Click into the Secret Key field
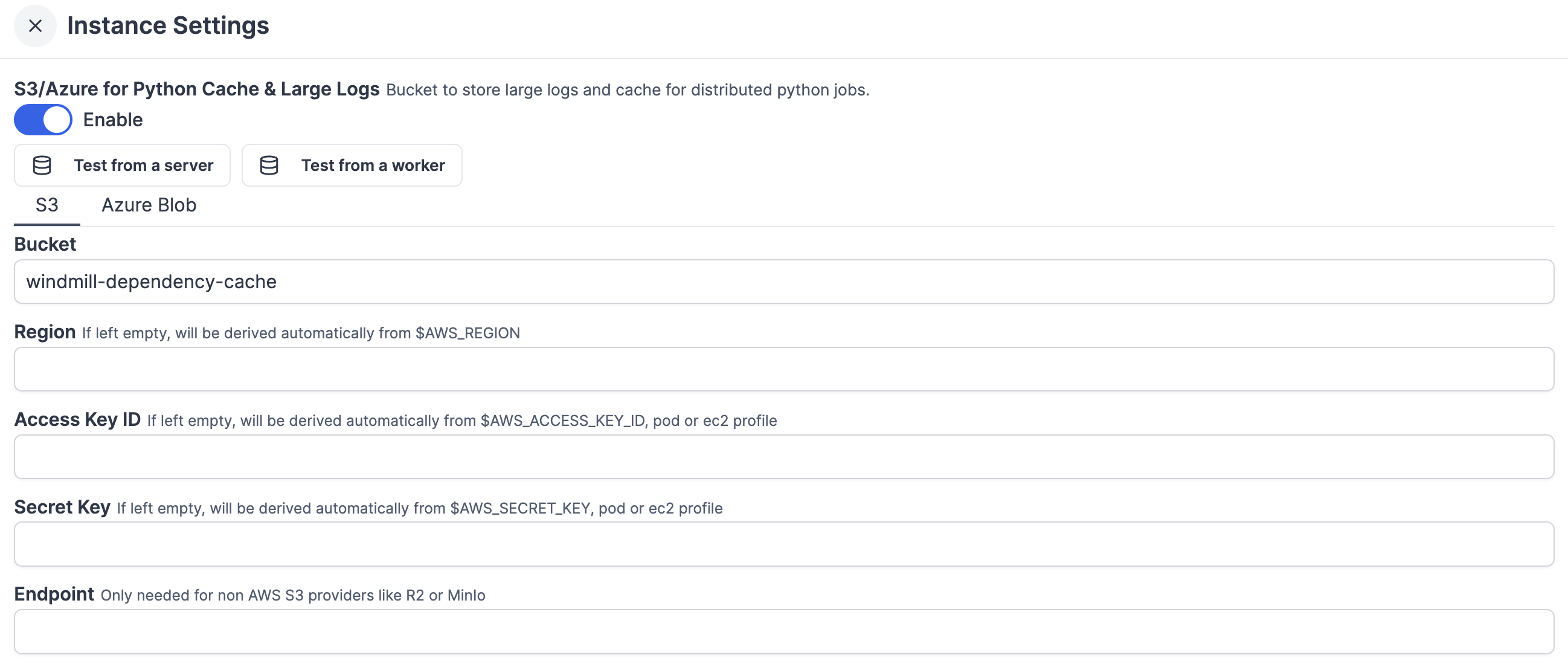 tap(783, 543)
